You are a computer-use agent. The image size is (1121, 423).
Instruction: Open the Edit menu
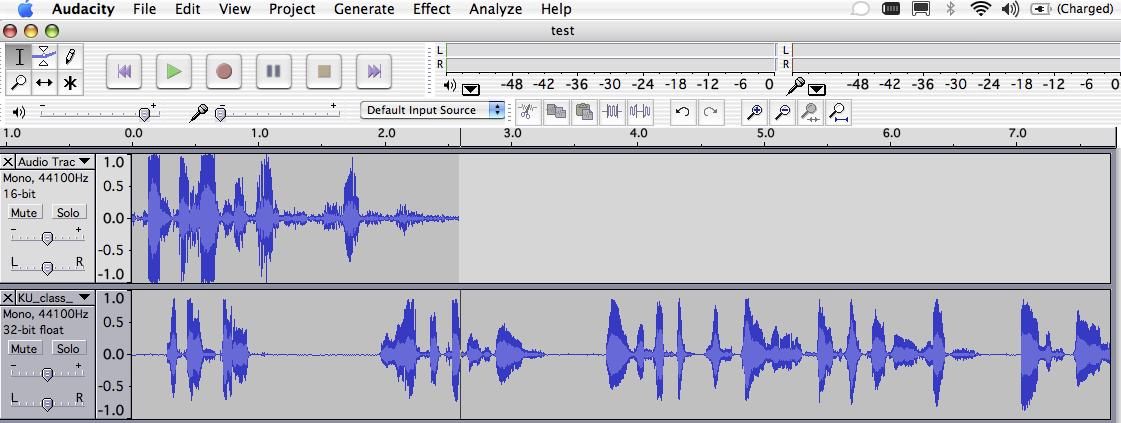[188, 9]
